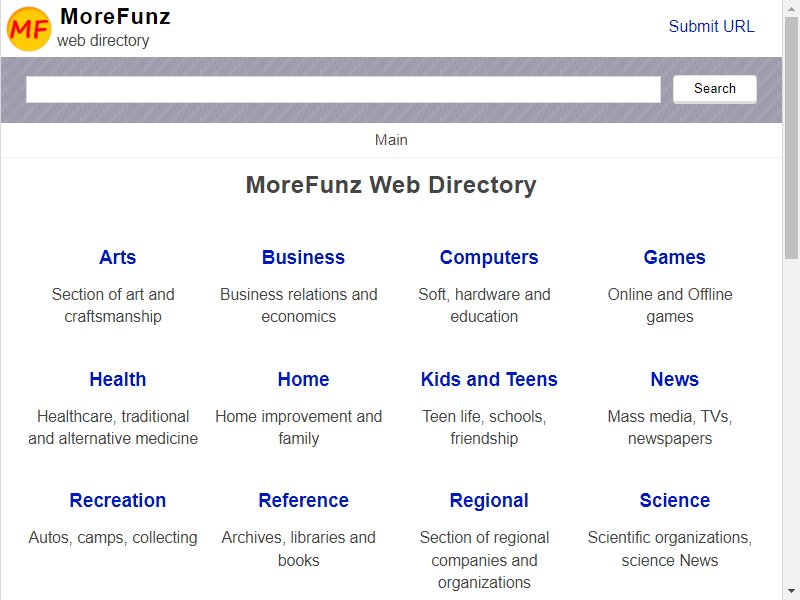Viewport: 800px width, 600px height.
Task: Visit the Health category
Action: pos(117,379)
